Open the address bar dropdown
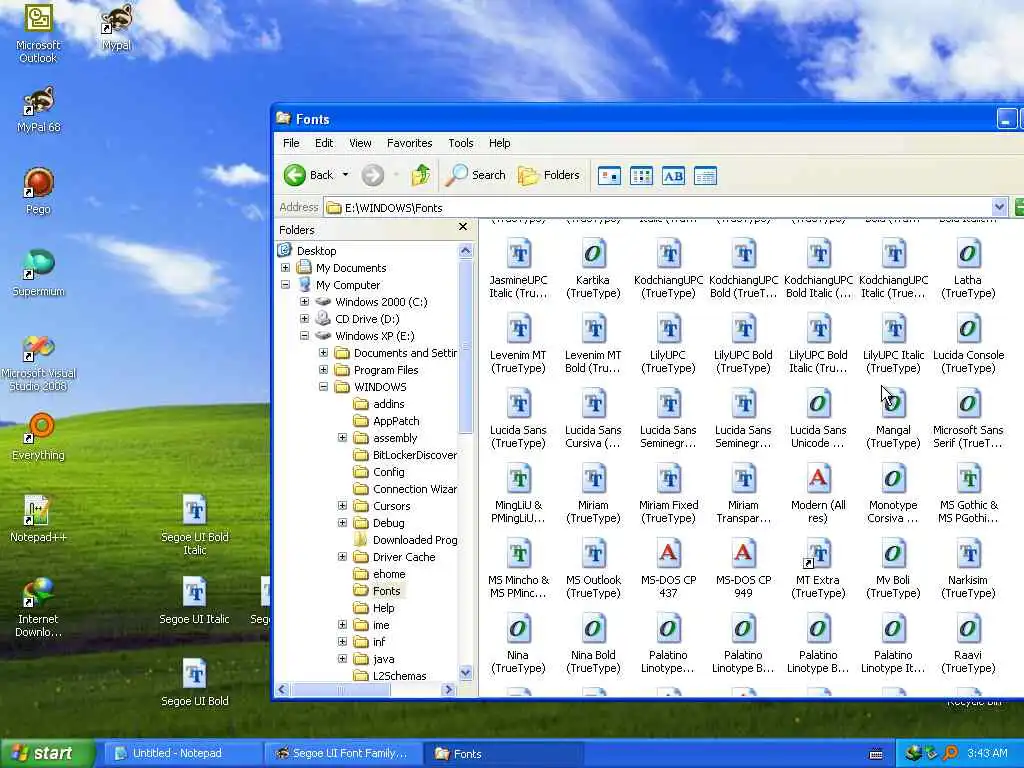Screen dimensions: 1024x768 point(999,208)
